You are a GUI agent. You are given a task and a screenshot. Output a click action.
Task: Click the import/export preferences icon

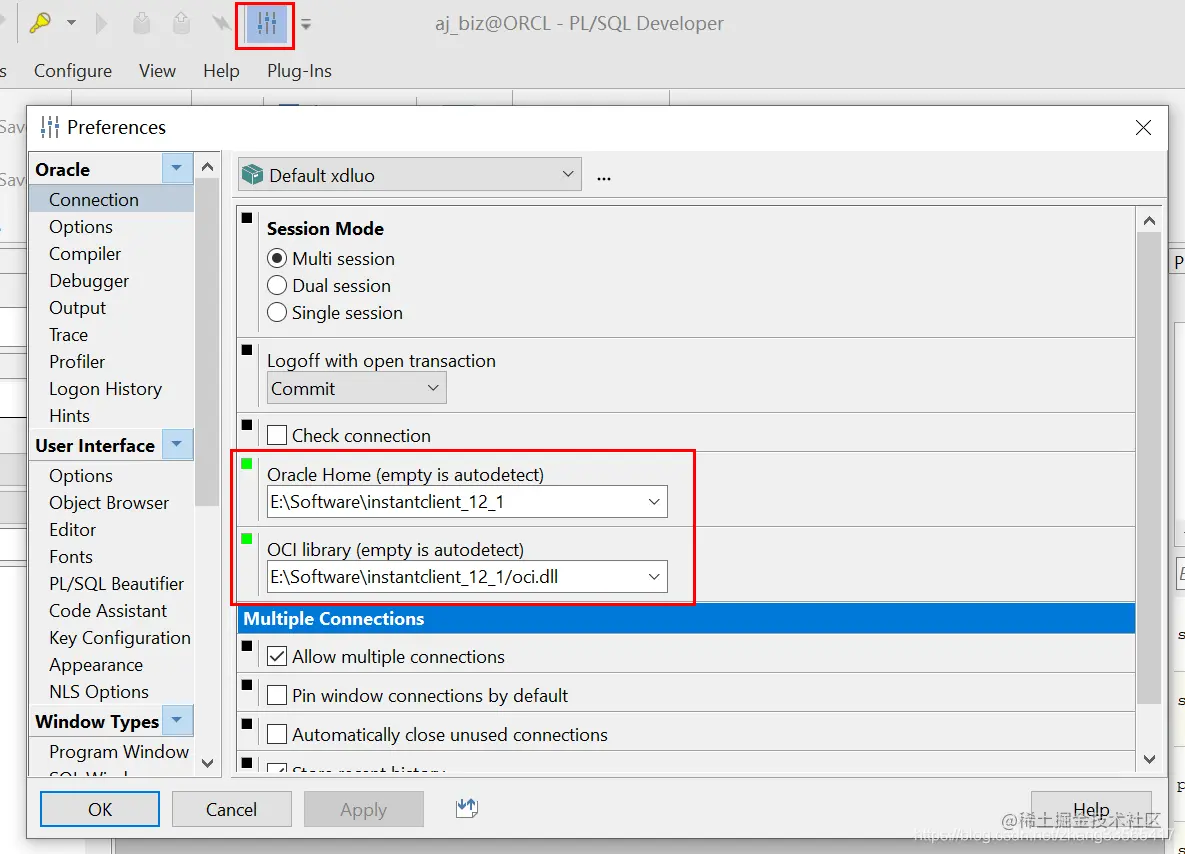pos(467,808)
